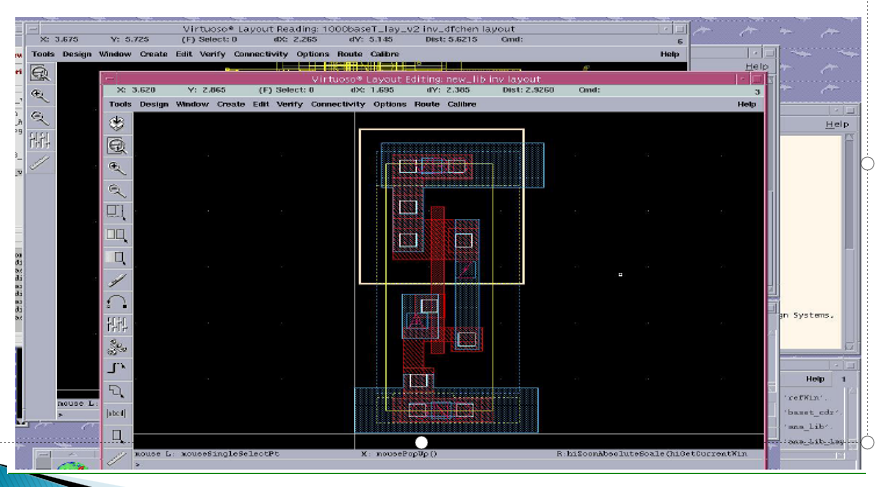875x487 pixels.
Task: Open Help menu in Layout Reading window
Action: 670,54
